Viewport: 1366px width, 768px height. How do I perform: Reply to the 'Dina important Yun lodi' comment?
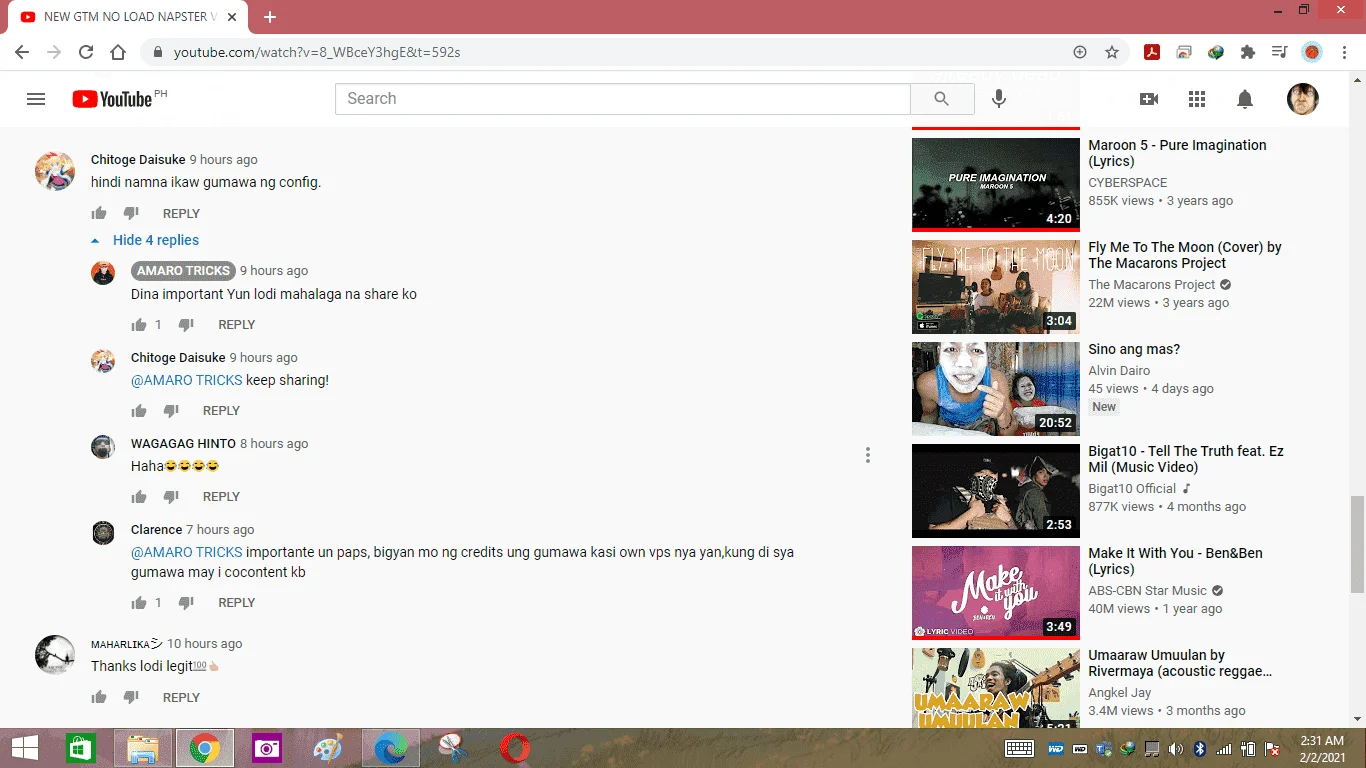pos(237,325)
